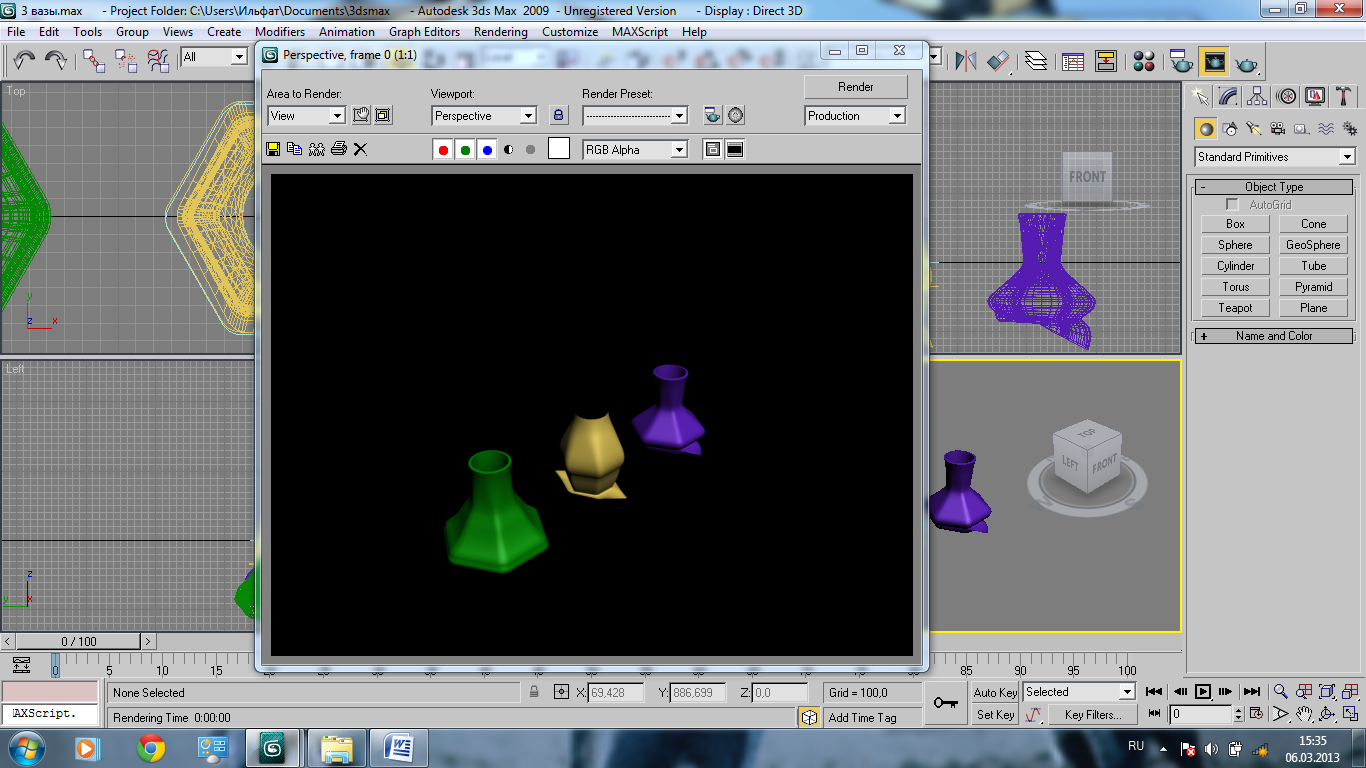This screenshot has height=768, width=1366.
Task: Click the Unlink Selection icon
Action: pyautogui.click(x=126, y=61)
